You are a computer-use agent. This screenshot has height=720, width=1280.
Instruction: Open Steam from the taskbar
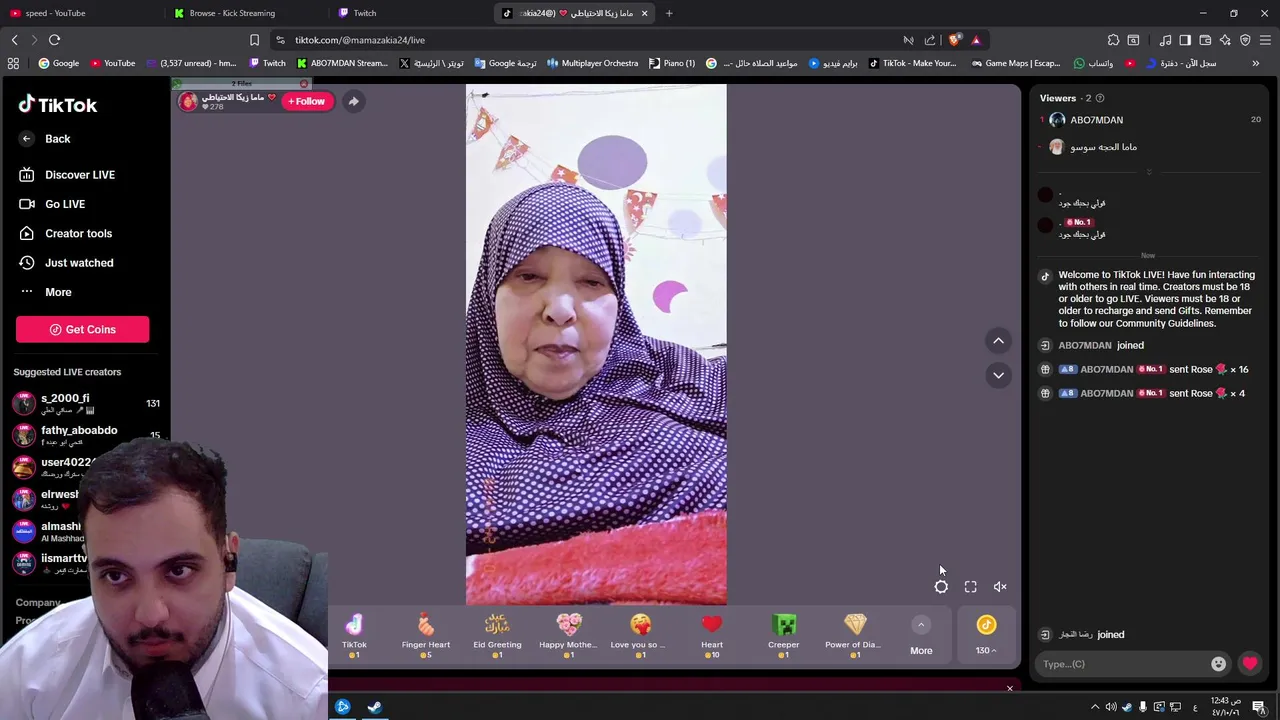374,707
